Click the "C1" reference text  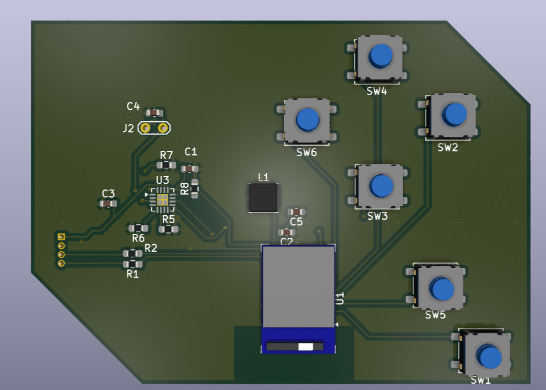point(191,151)
